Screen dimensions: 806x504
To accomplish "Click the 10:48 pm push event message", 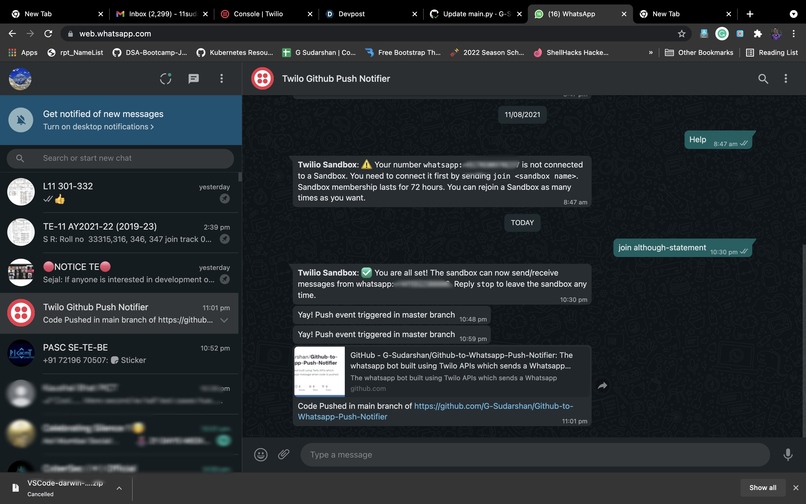I will (x=392, y=315).
